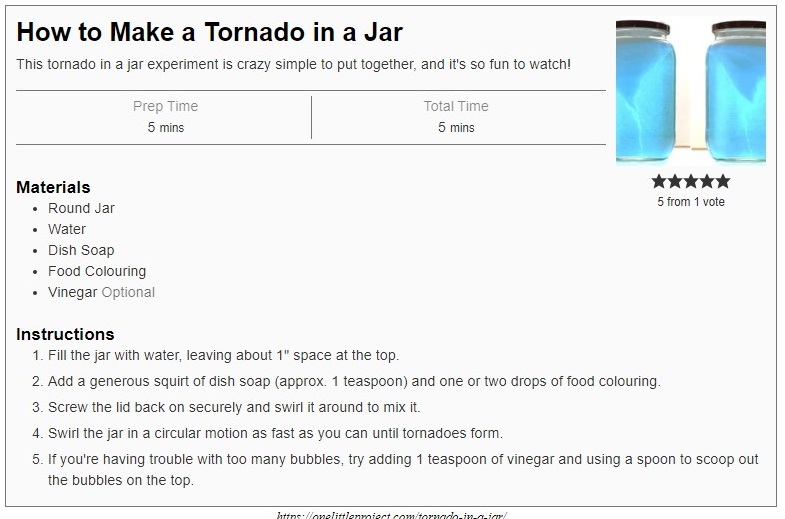Click the '5 from 1 vote' text

tap(691, 202)
